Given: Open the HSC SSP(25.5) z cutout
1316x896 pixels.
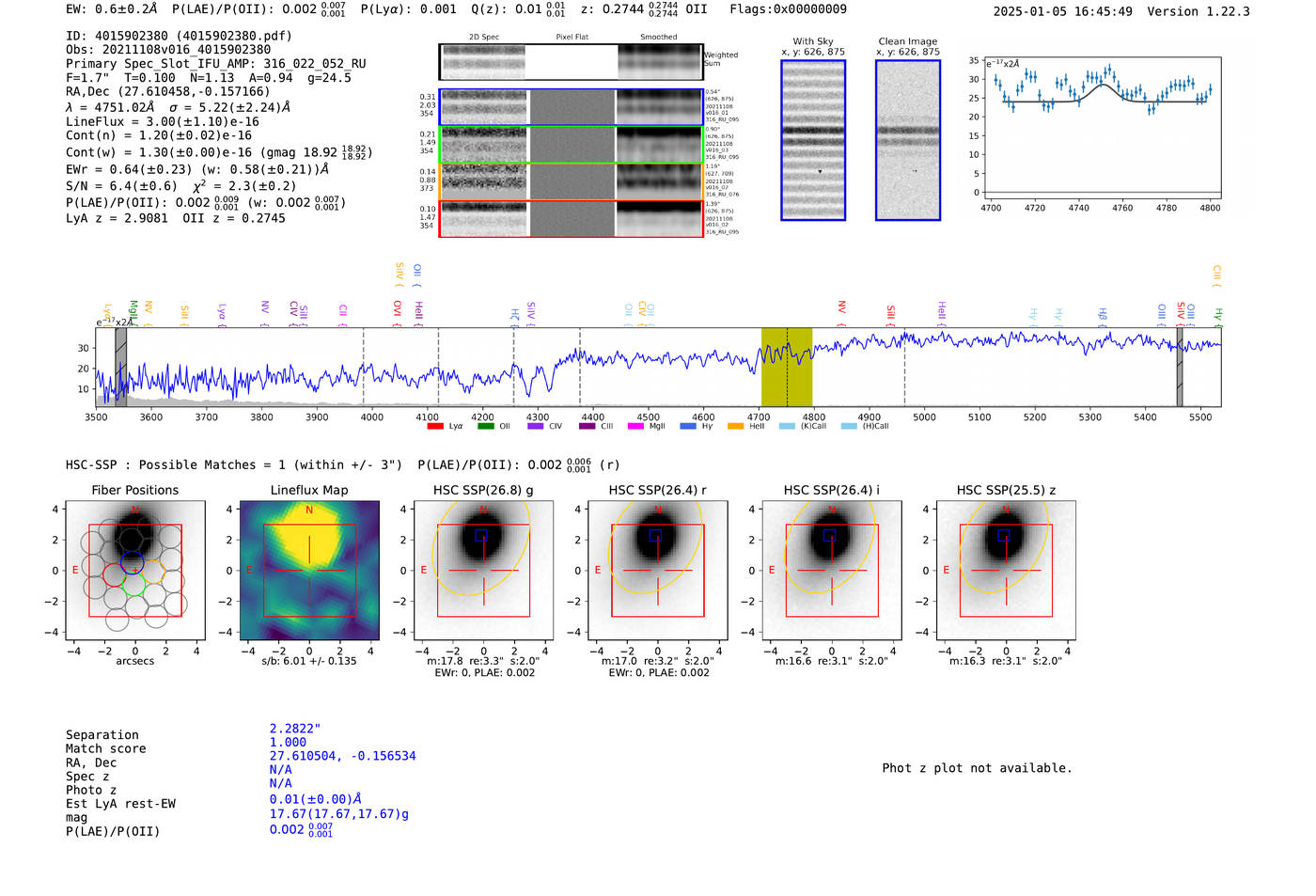Looking at the screenshot, I should [x=1006, y=570].
